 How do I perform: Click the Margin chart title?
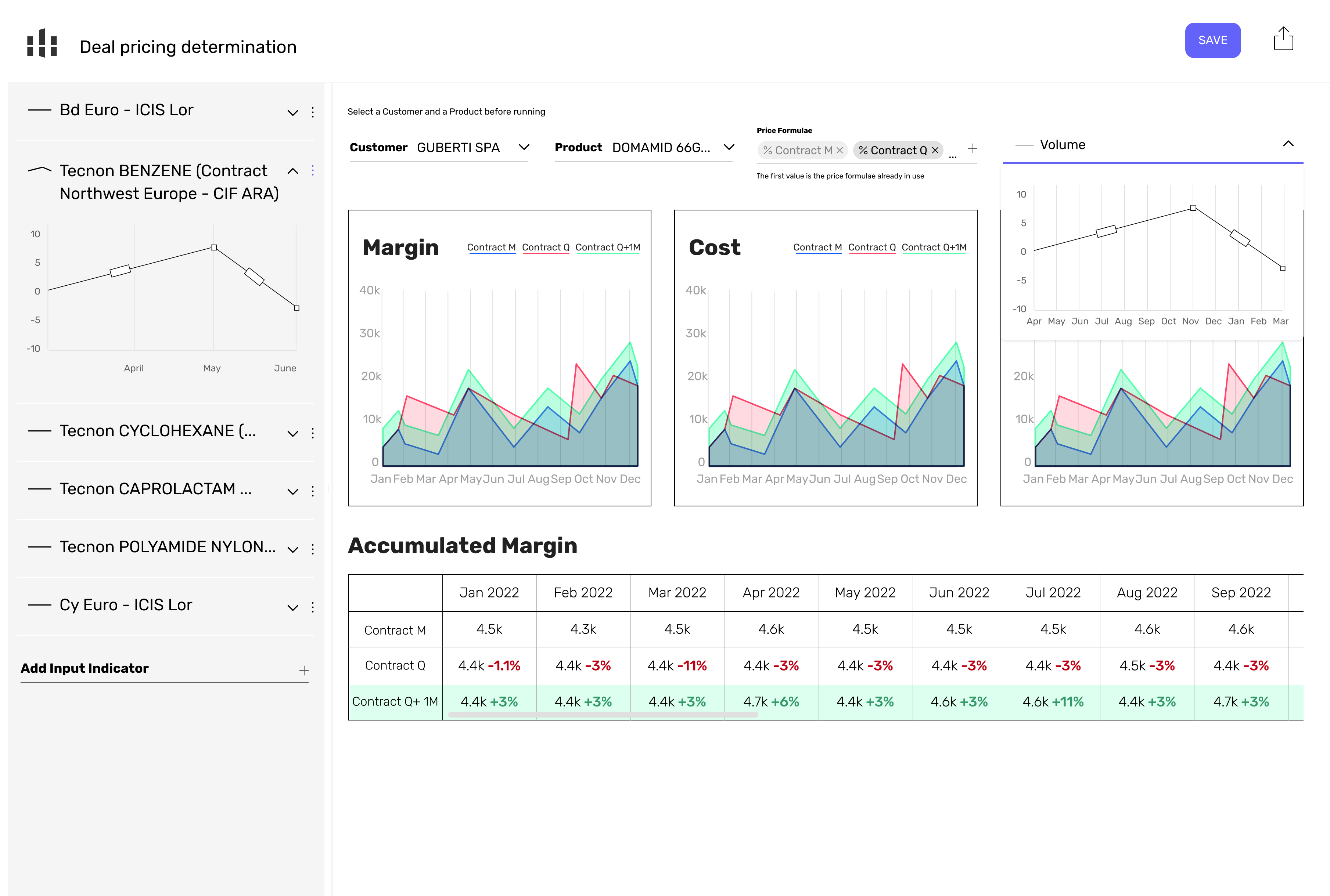point(401,247)
